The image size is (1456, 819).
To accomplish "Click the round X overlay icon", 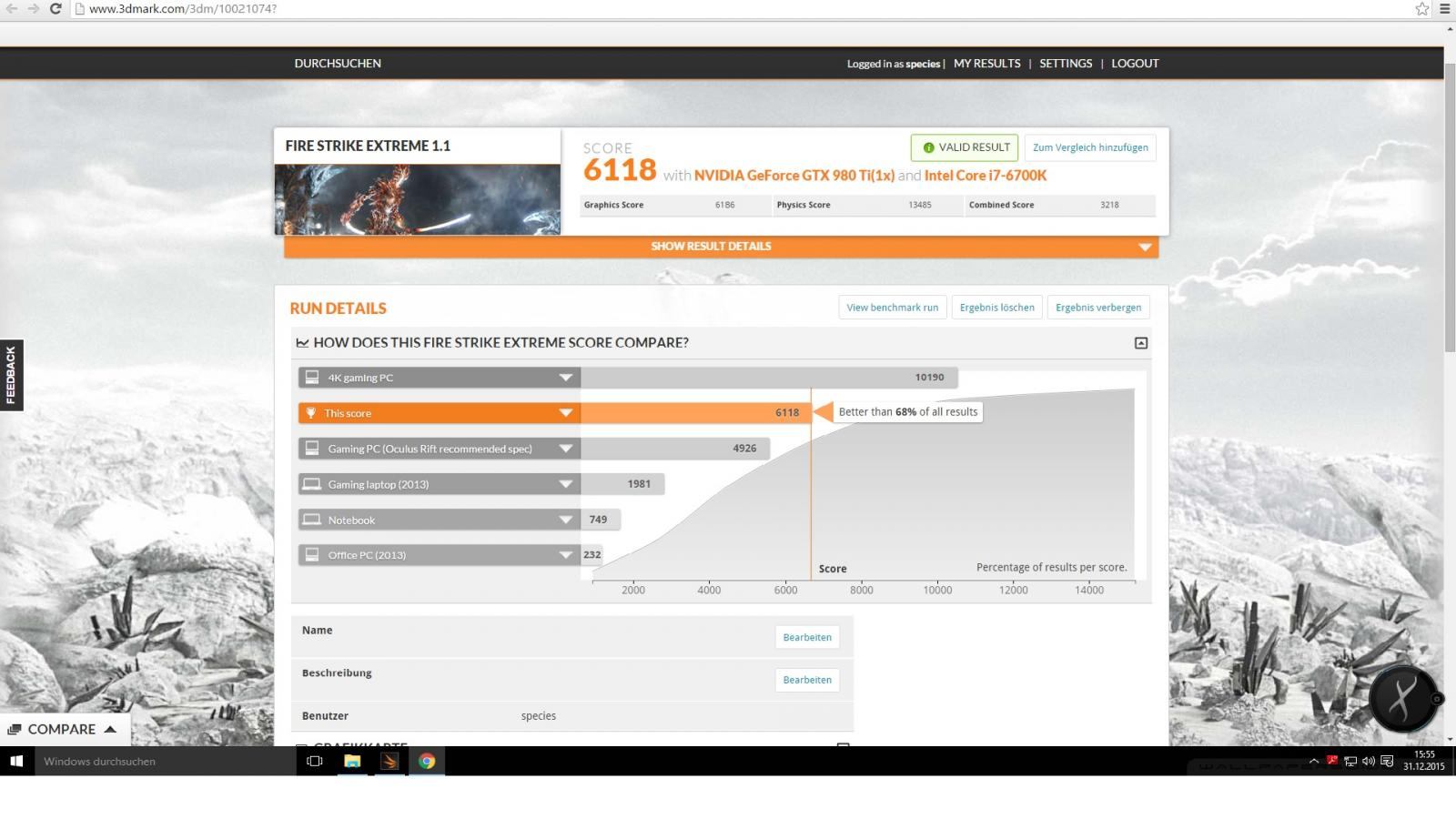I will tap(1403, 699).
